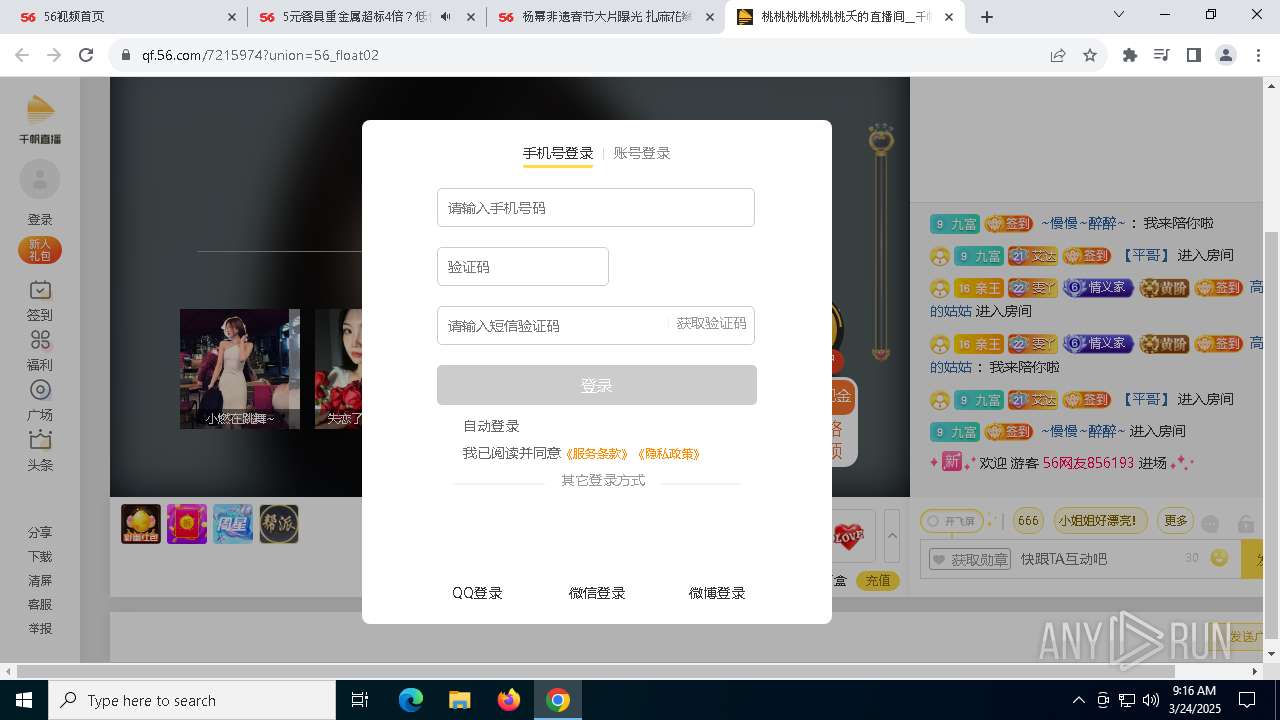The width and height of the screenshot is (1280, 720).
Task: Click 分享 share in sidebar
Action: click(x=40, y=533)
